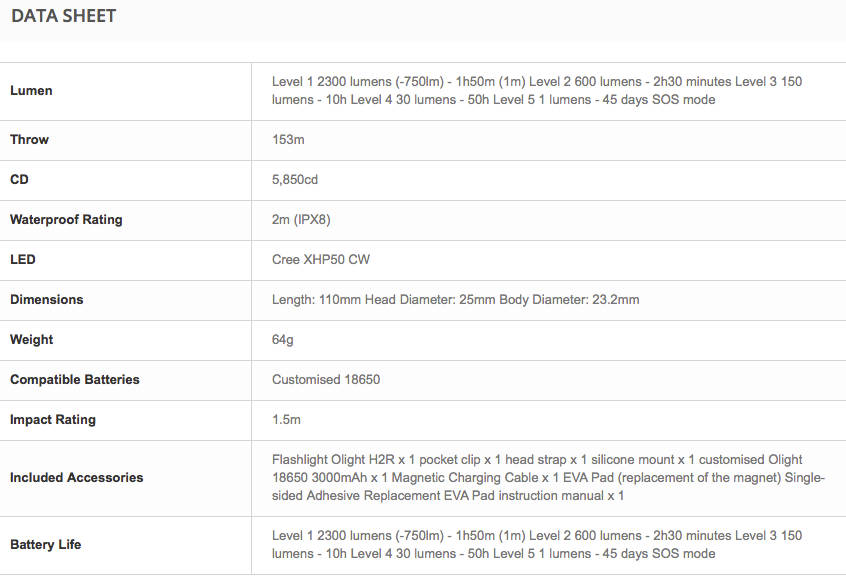Click the Impact Rating label
Image resolution: width=846 pixels, height=576 pixels.
tap(53, 420)
